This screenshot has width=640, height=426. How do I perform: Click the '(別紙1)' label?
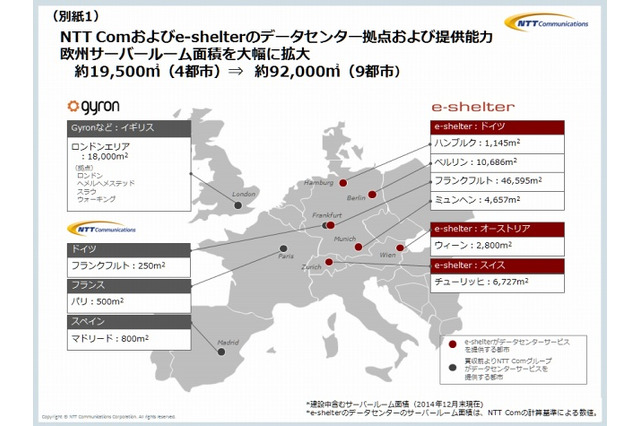pyautogui.click(x=76, y=16)
